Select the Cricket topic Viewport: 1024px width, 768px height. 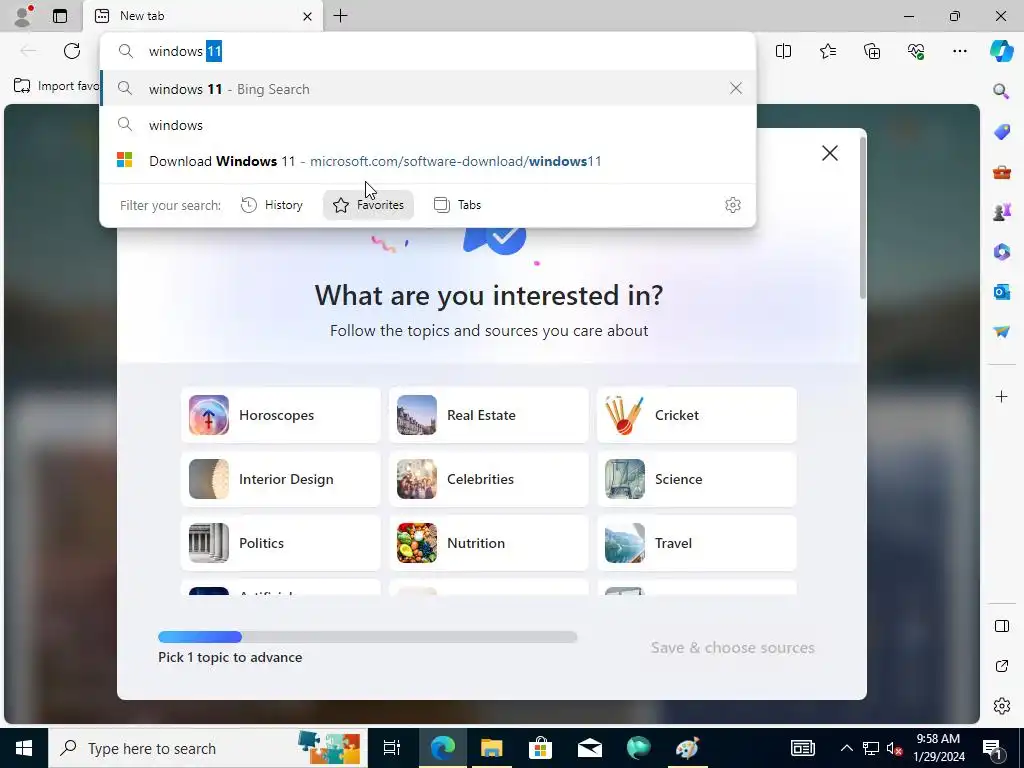(696, 415)
